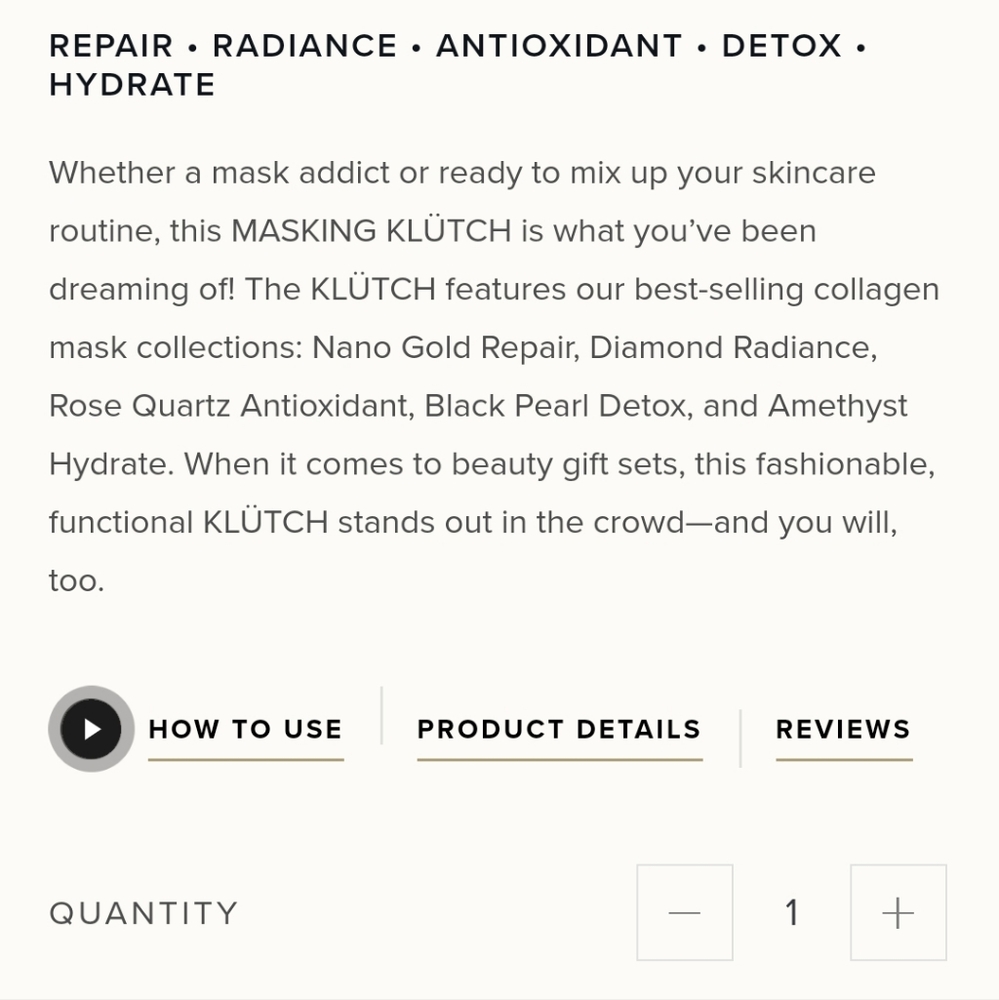This screenshot has width=999, height=1000.
Task: Open the PRODUCT DETAILS section
Action: point(559,730)
